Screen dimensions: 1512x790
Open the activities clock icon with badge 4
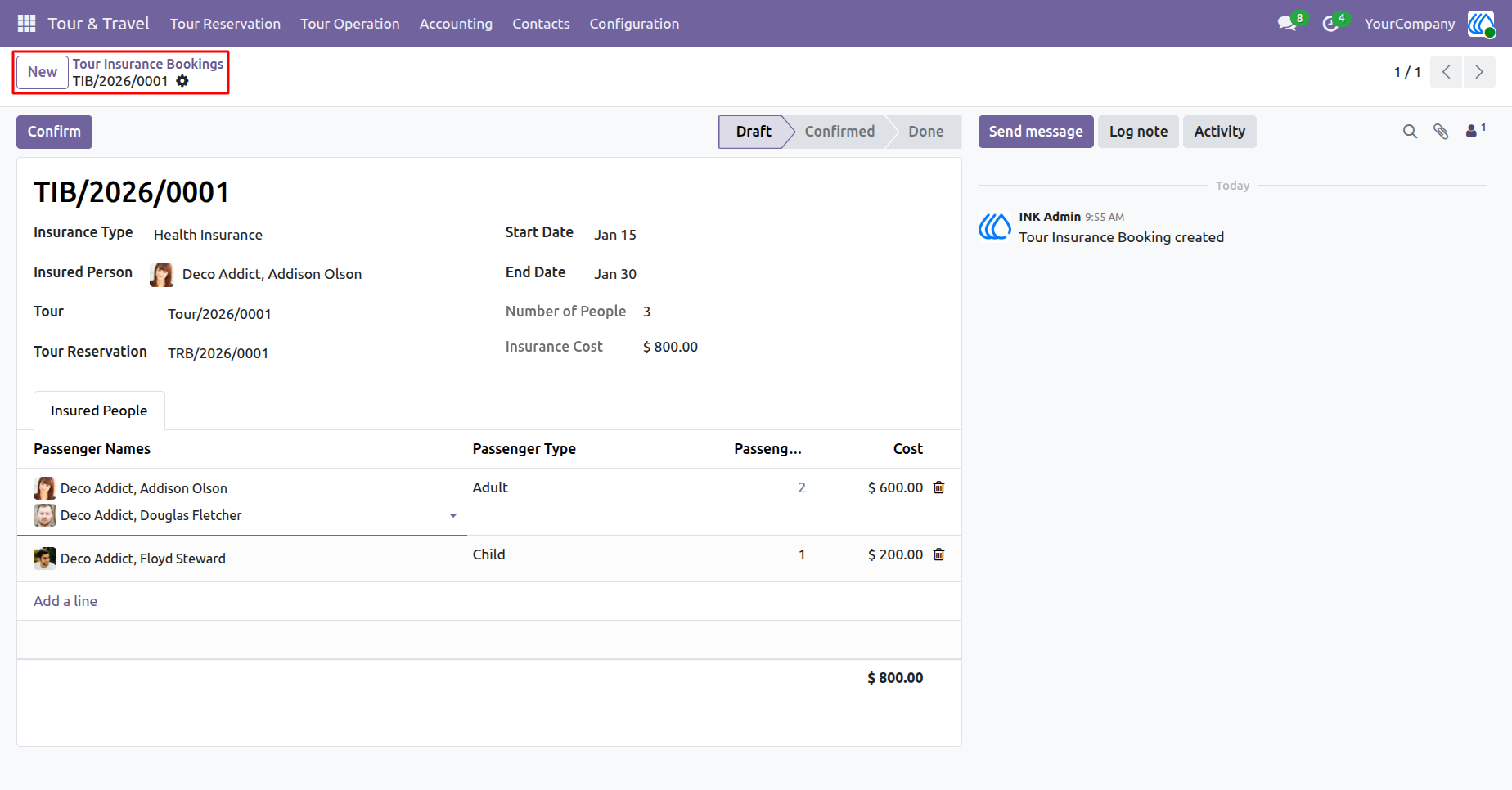point(1330,24)
